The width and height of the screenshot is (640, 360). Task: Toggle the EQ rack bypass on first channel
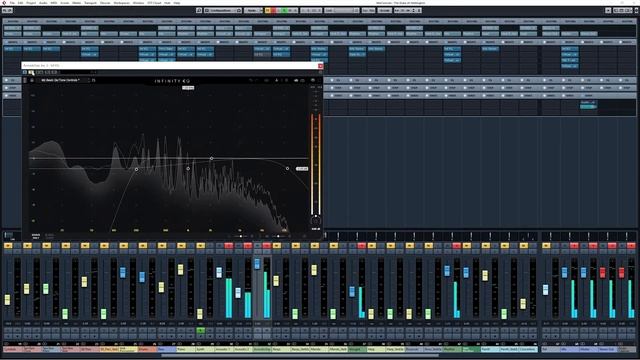coord(7,80)
